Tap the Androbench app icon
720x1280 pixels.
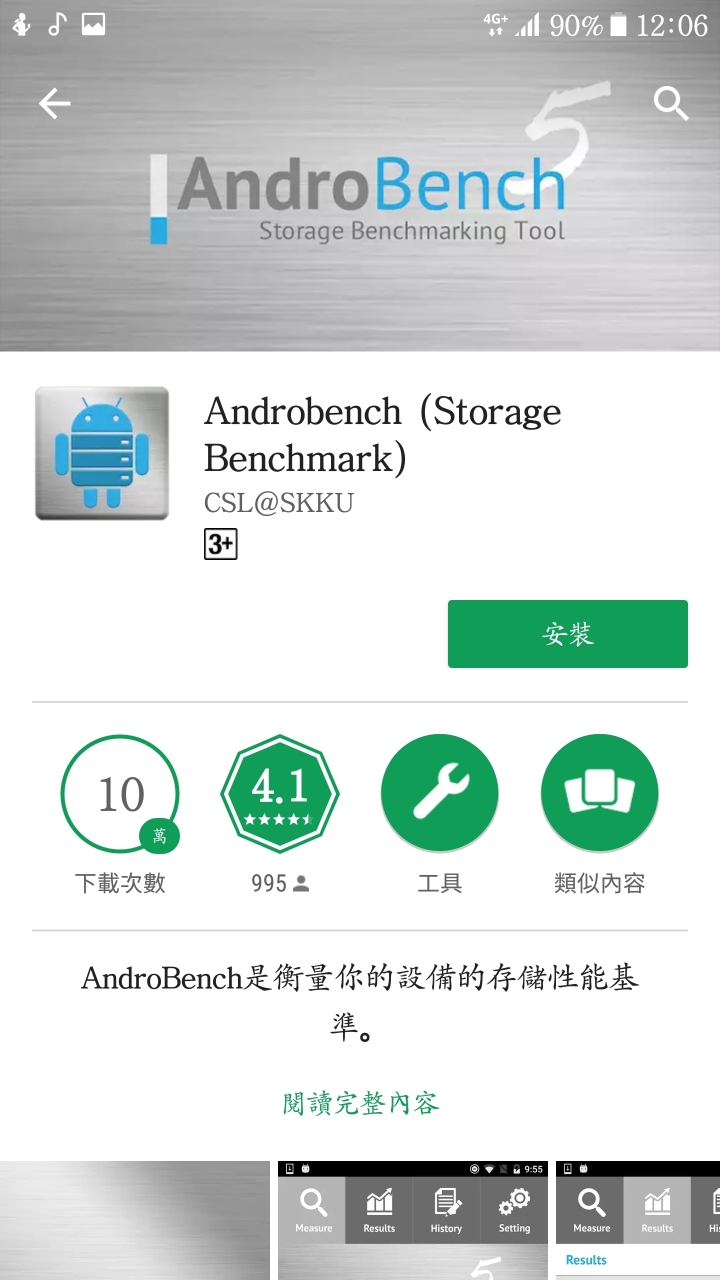click(102, 453)
